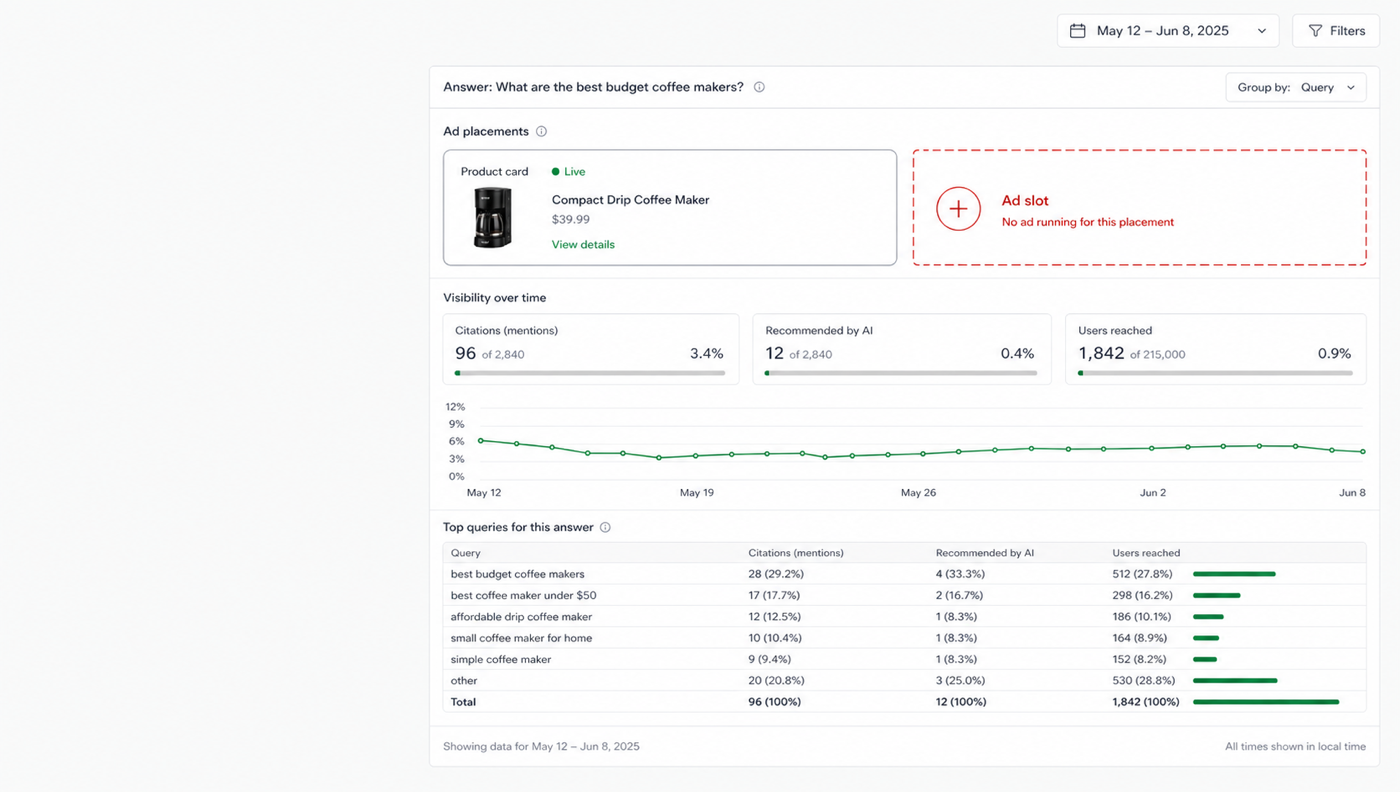
Task: Select the best coffee maker under $50 row
Action: [x=904, y=595]
